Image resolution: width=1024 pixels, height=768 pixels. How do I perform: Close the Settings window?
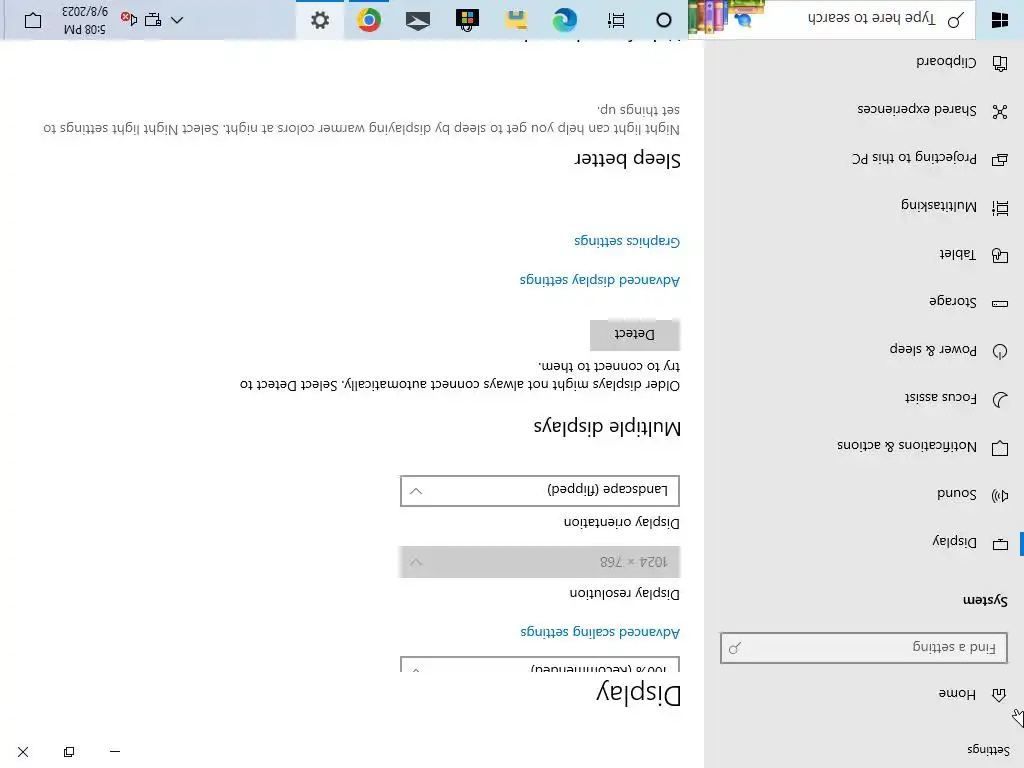point(23,752)
